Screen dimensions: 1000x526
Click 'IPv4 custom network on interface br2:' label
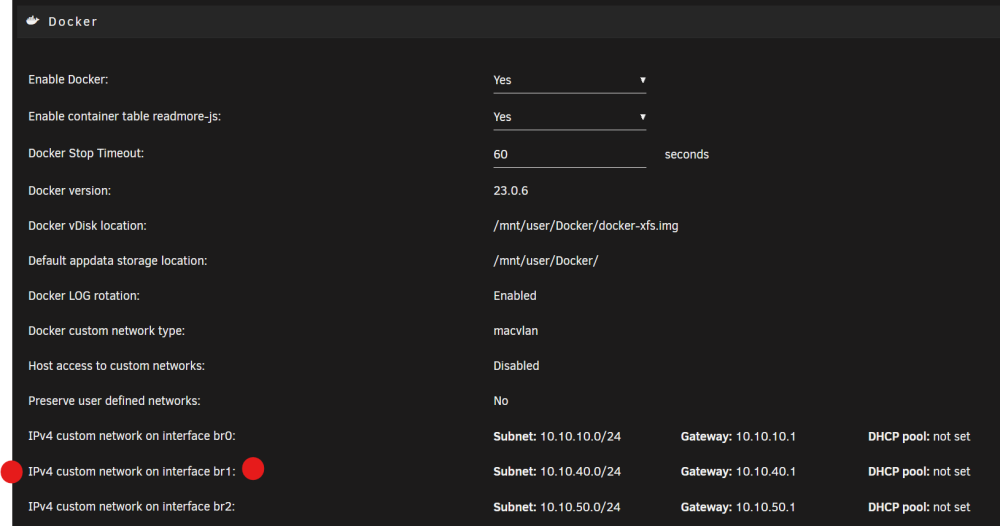click(131, 507)
